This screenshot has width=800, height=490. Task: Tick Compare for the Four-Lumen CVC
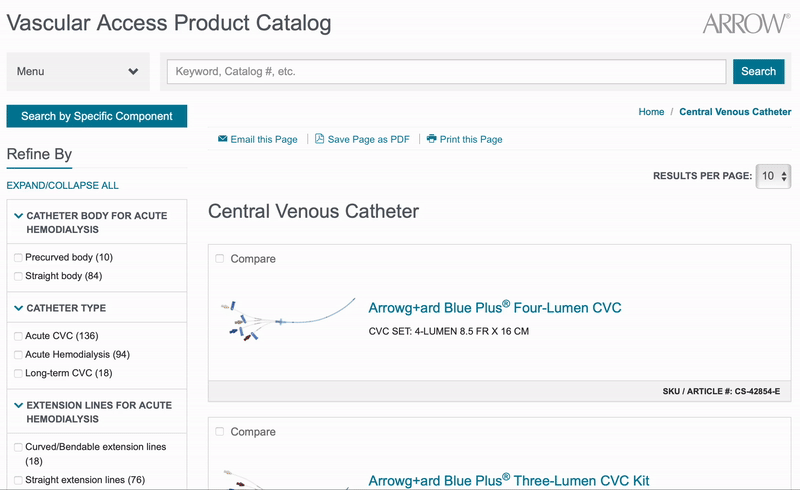pos(219,258)
